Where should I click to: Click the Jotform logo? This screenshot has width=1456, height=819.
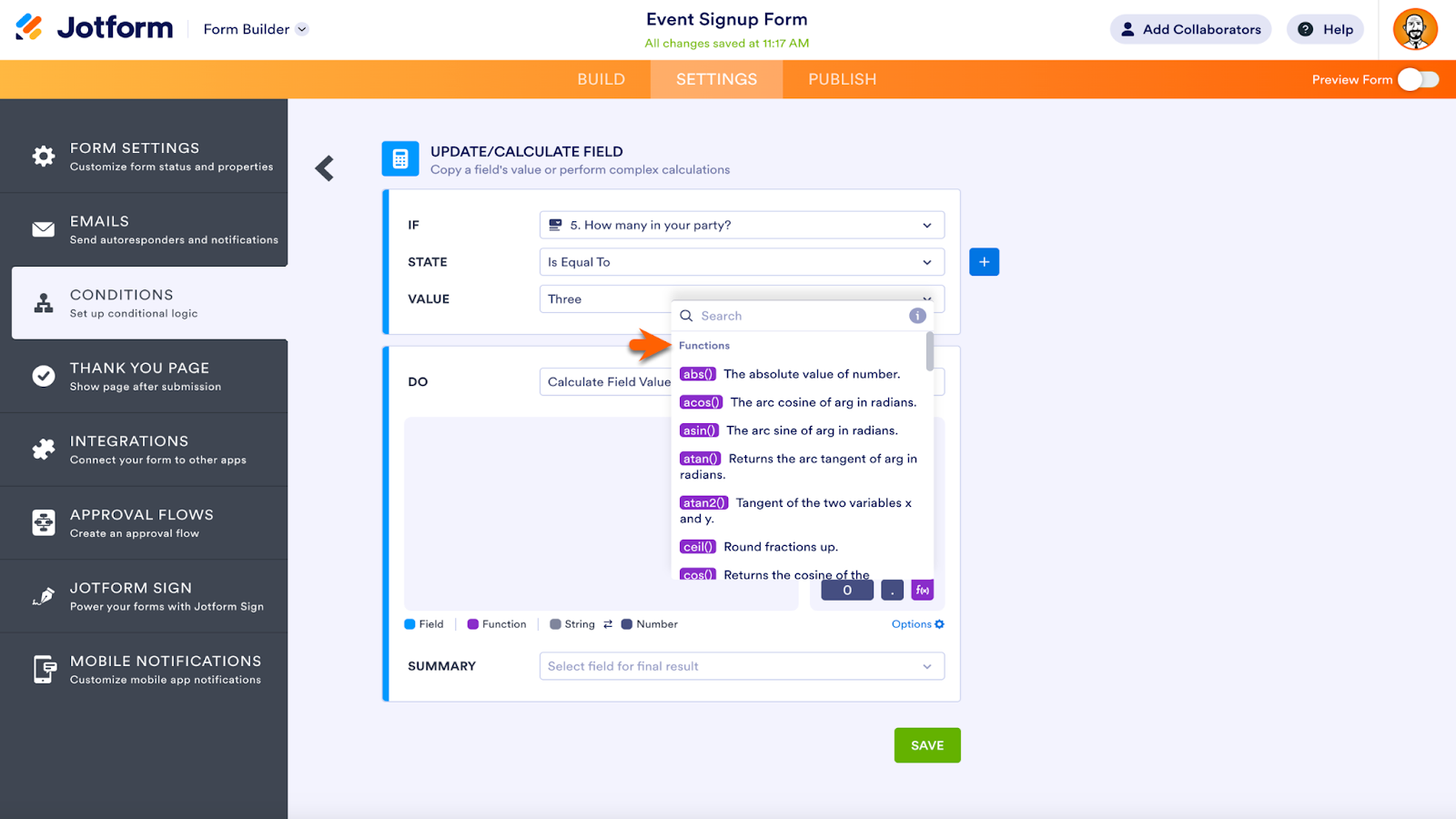click(94, 28)
